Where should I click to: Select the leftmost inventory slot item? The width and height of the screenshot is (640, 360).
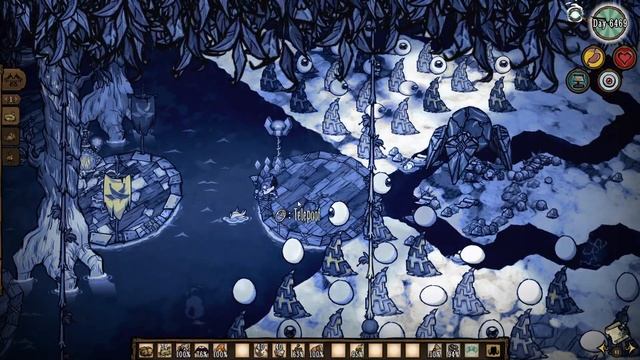146,350
